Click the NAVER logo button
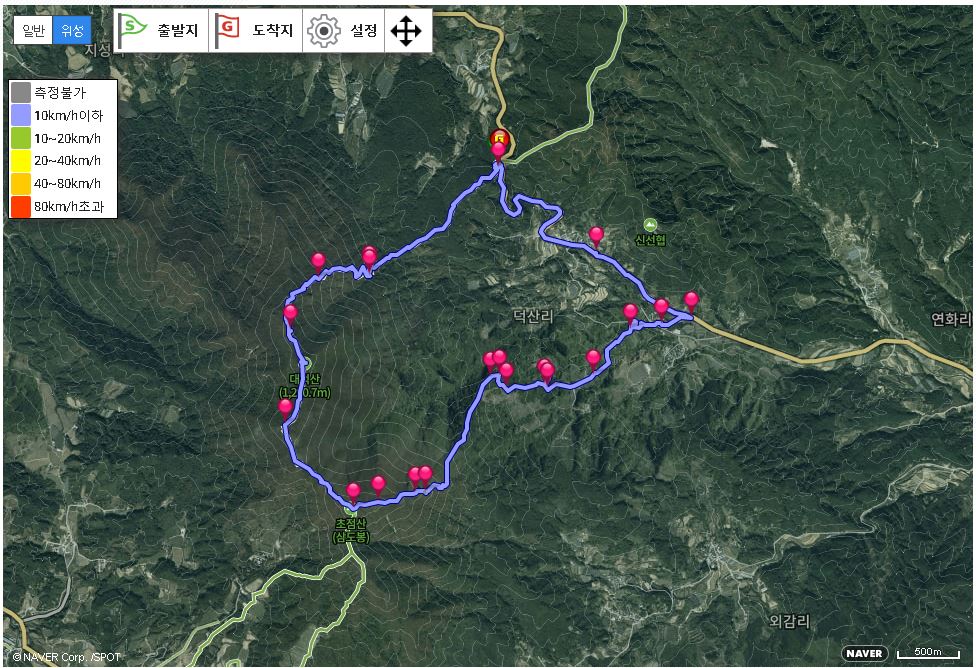 coord(864,653)
